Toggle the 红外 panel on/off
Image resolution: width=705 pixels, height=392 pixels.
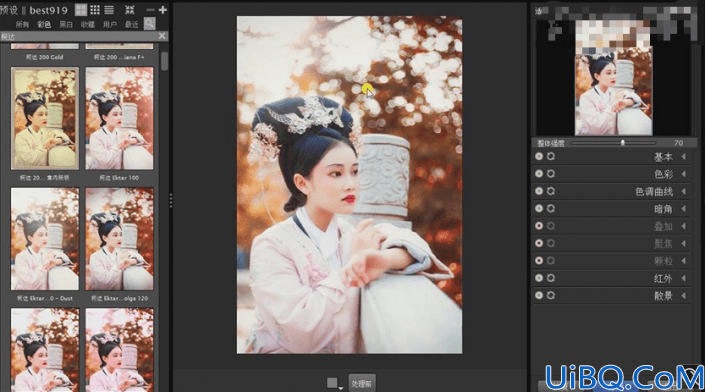tap(539, 278)
